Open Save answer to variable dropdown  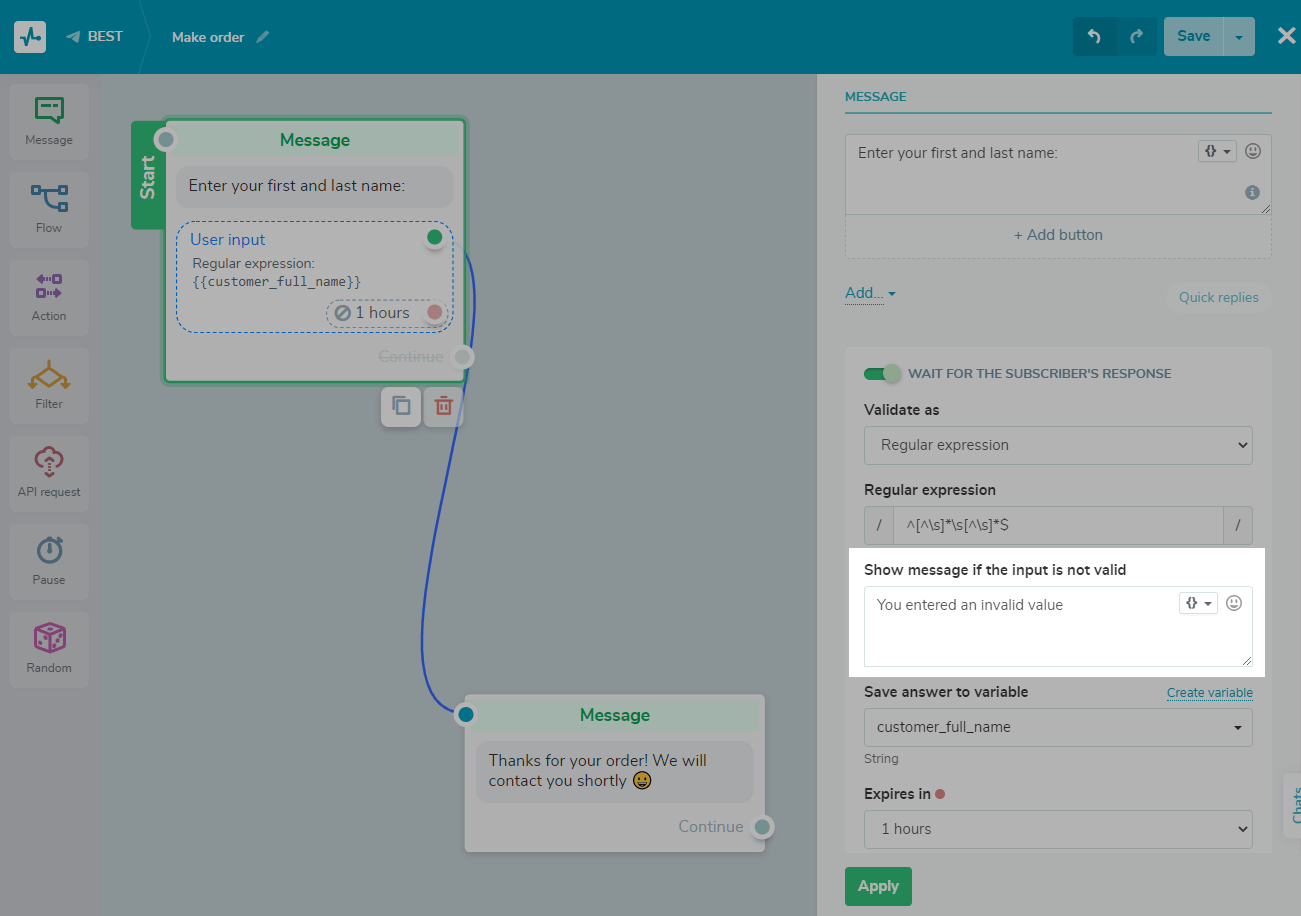click(1058, 727)
